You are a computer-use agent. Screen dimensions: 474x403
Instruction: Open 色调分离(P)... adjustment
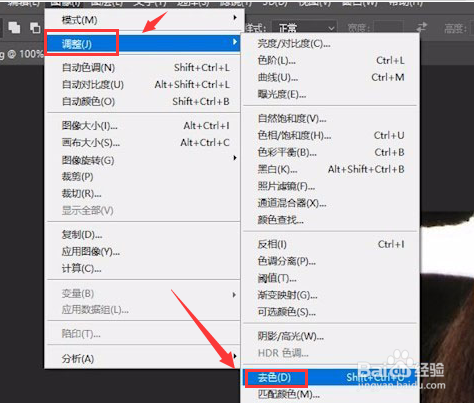330,261
